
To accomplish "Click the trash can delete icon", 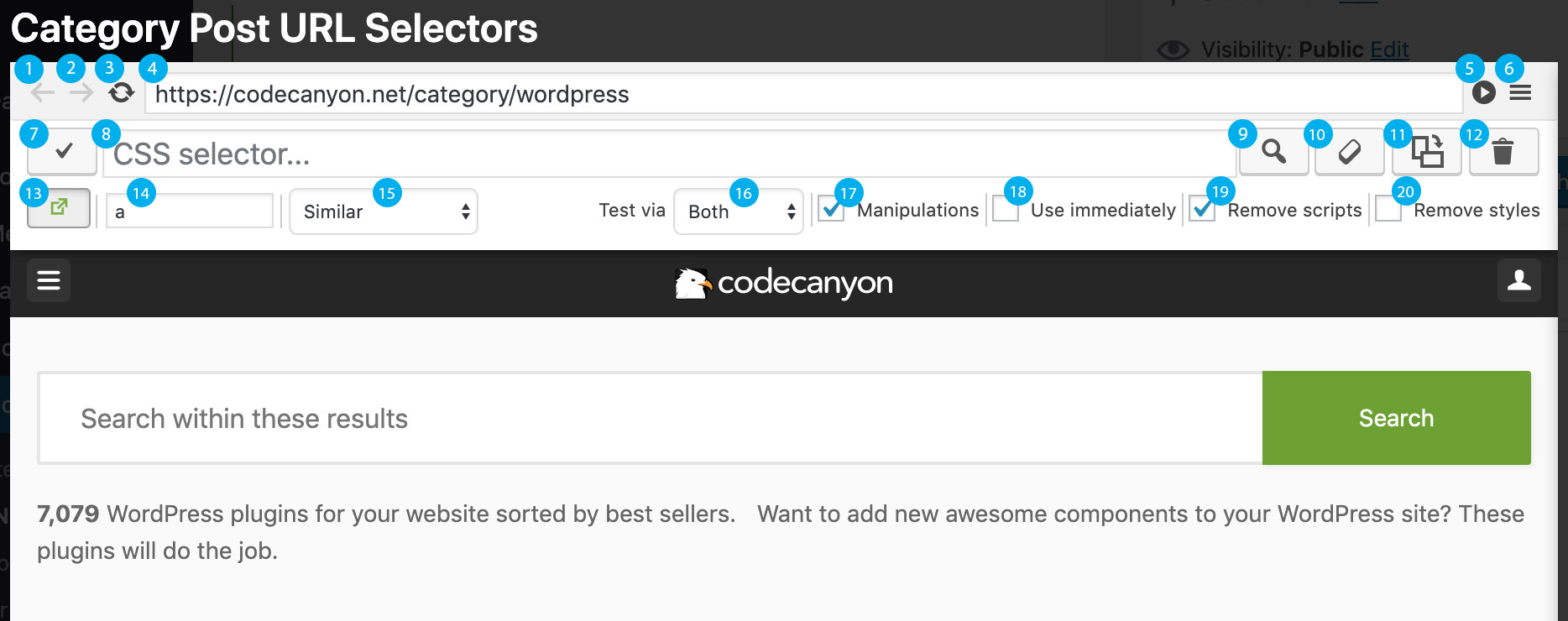I will (x=1503, y=151).
